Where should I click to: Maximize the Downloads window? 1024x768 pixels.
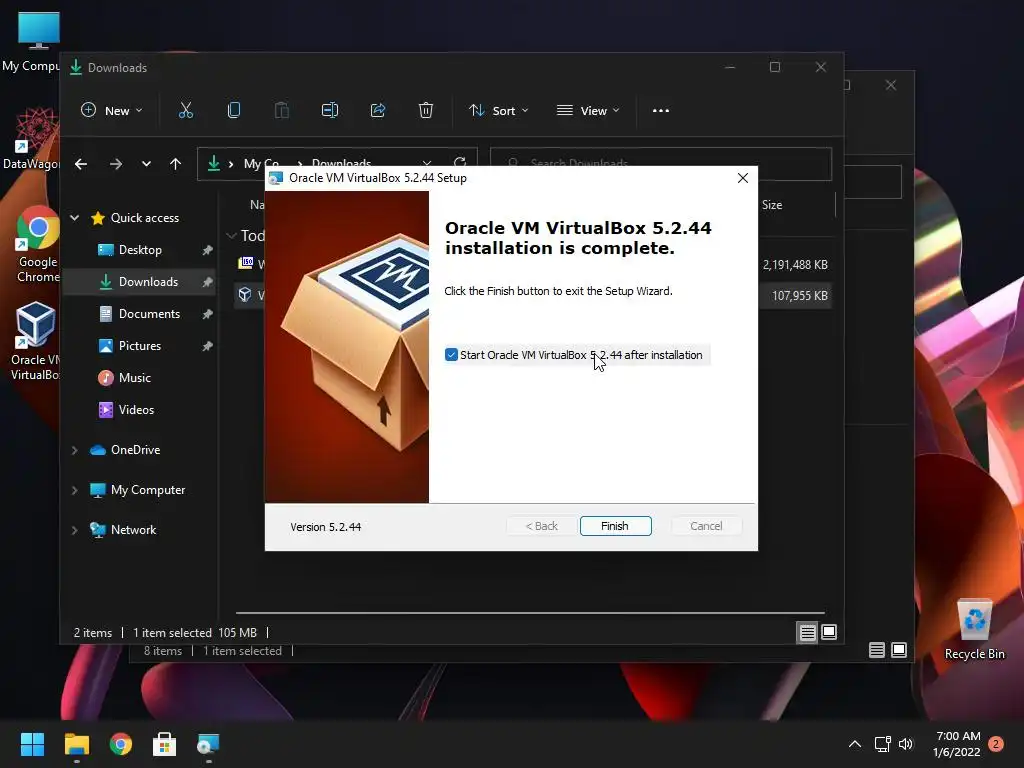click(775, 67)
